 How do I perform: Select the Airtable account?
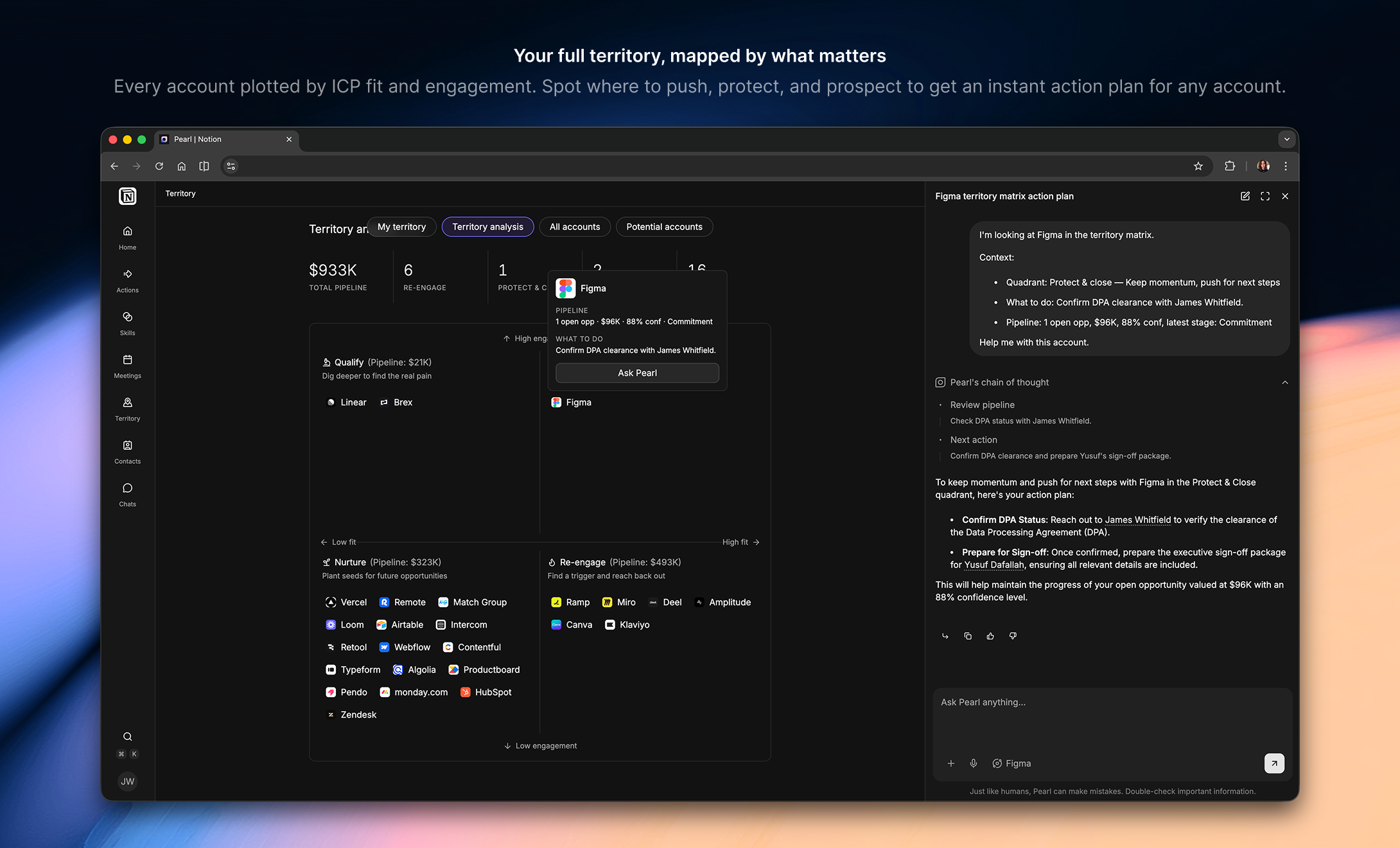400,624
